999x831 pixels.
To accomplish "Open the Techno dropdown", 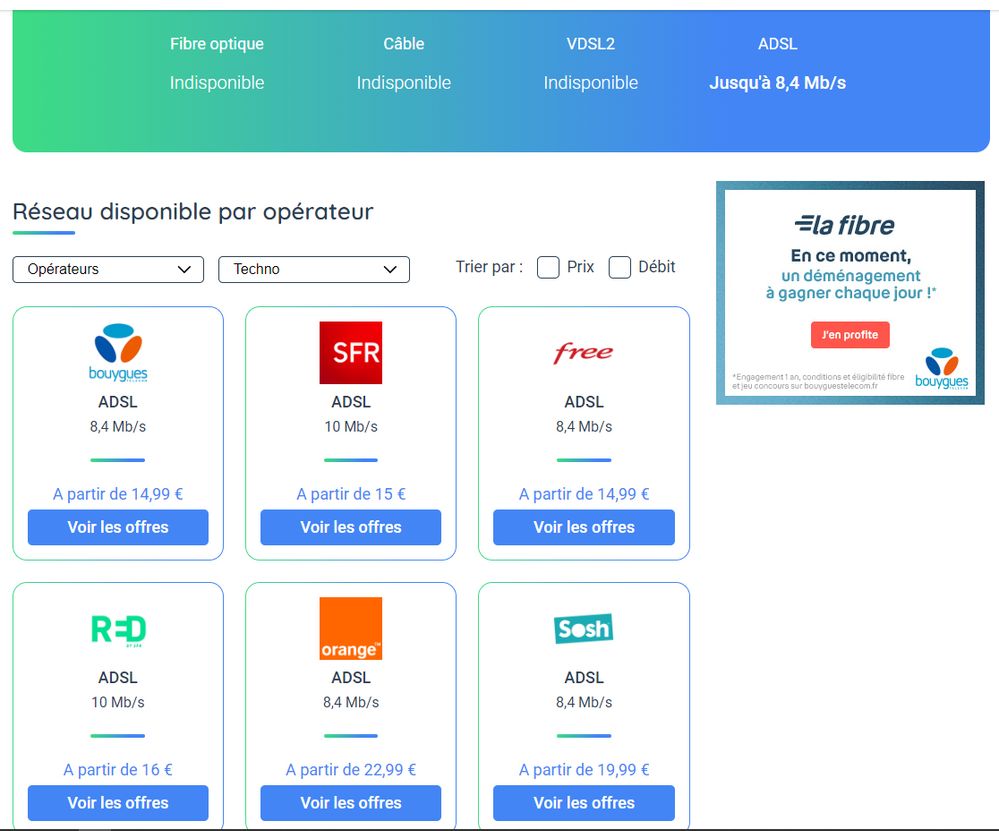I will 313,270.
